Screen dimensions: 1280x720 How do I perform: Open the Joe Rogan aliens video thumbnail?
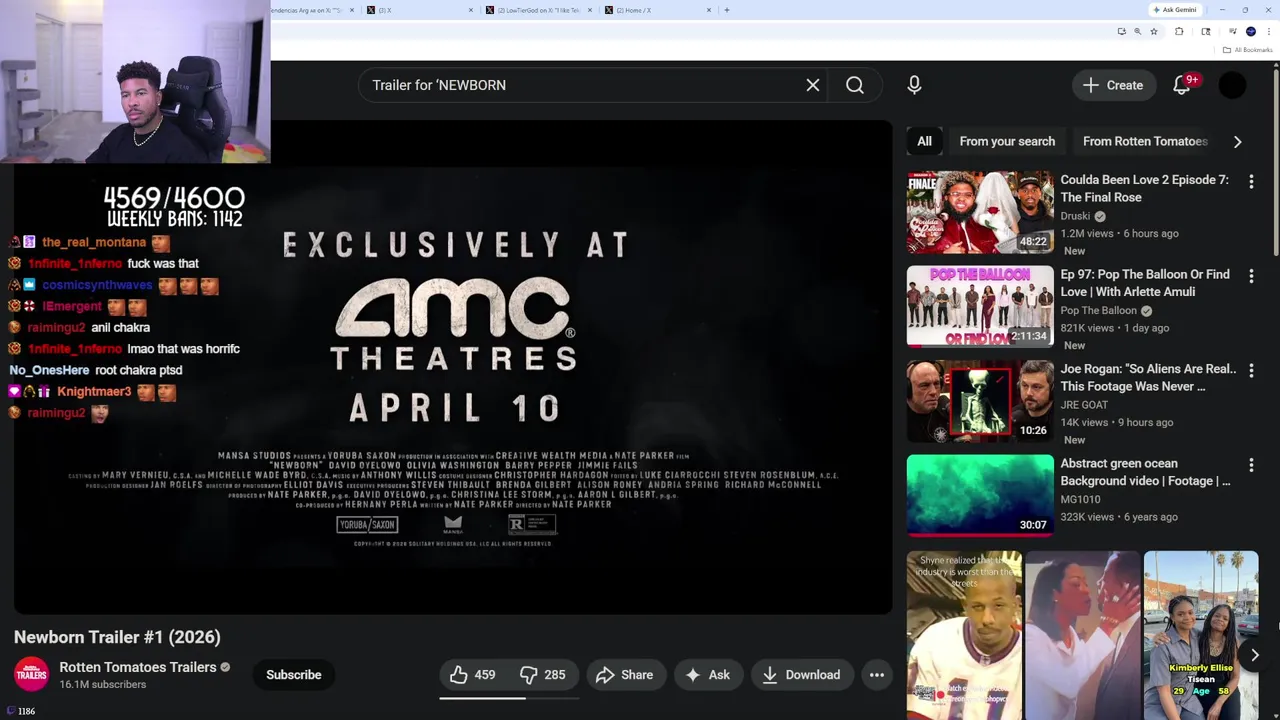pos(980,401)
